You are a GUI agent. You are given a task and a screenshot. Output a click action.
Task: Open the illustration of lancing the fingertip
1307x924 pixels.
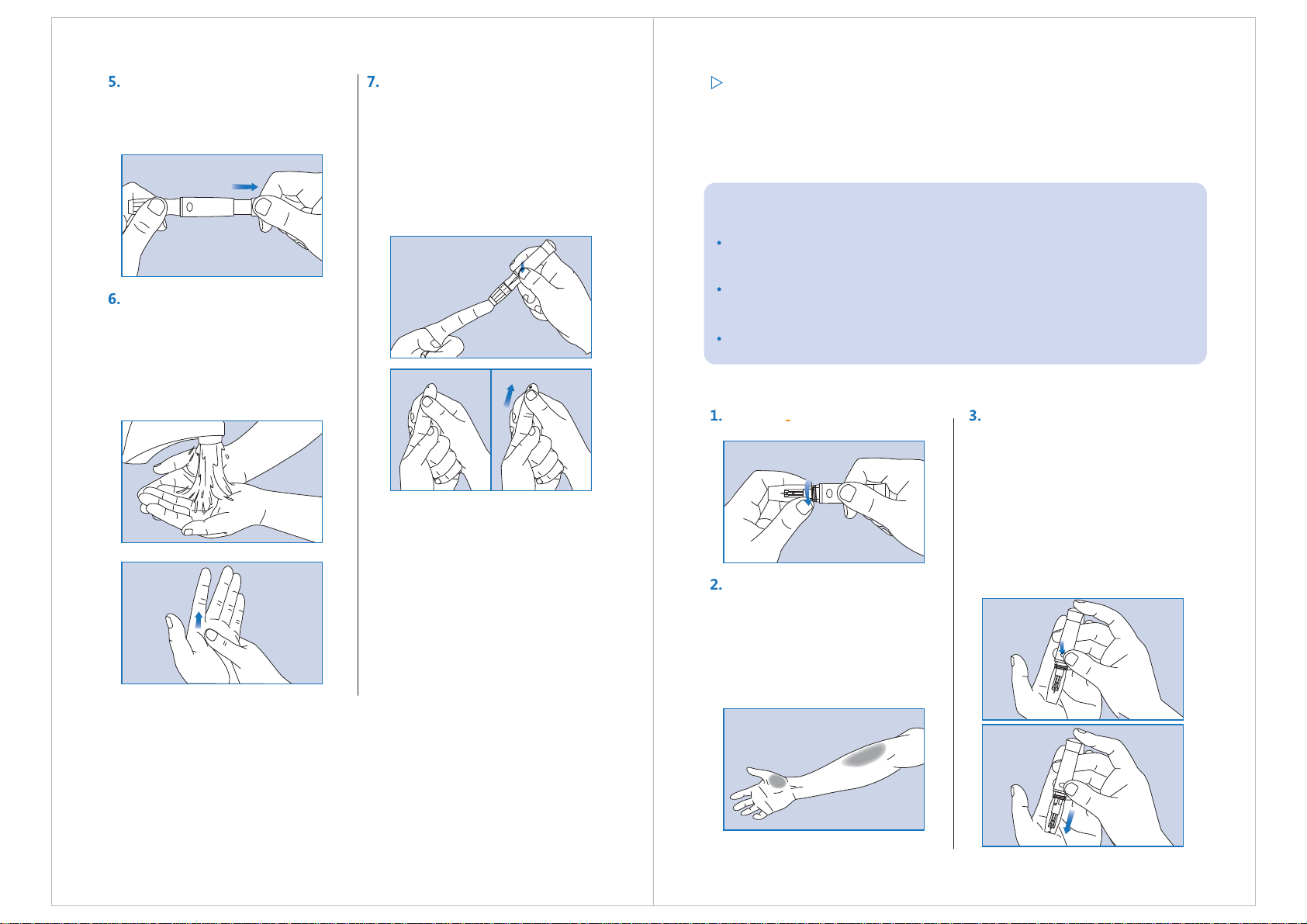[x=491, y=297]
